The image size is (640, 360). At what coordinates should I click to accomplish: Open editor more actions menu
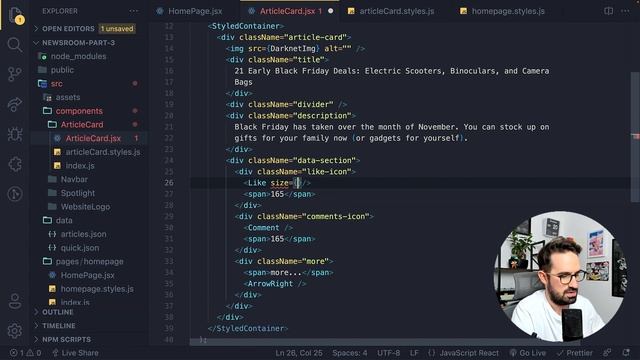(x=625, y=11)
